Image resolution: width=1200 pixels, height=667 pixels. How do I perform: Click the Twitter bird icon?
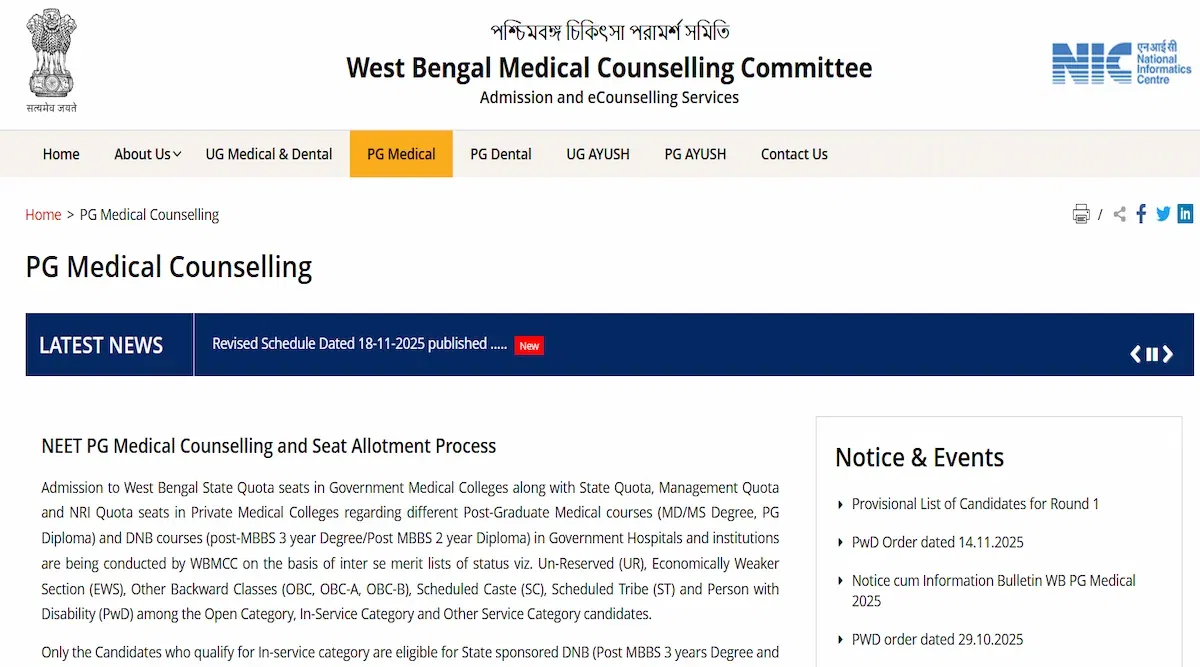point(1162,213)
